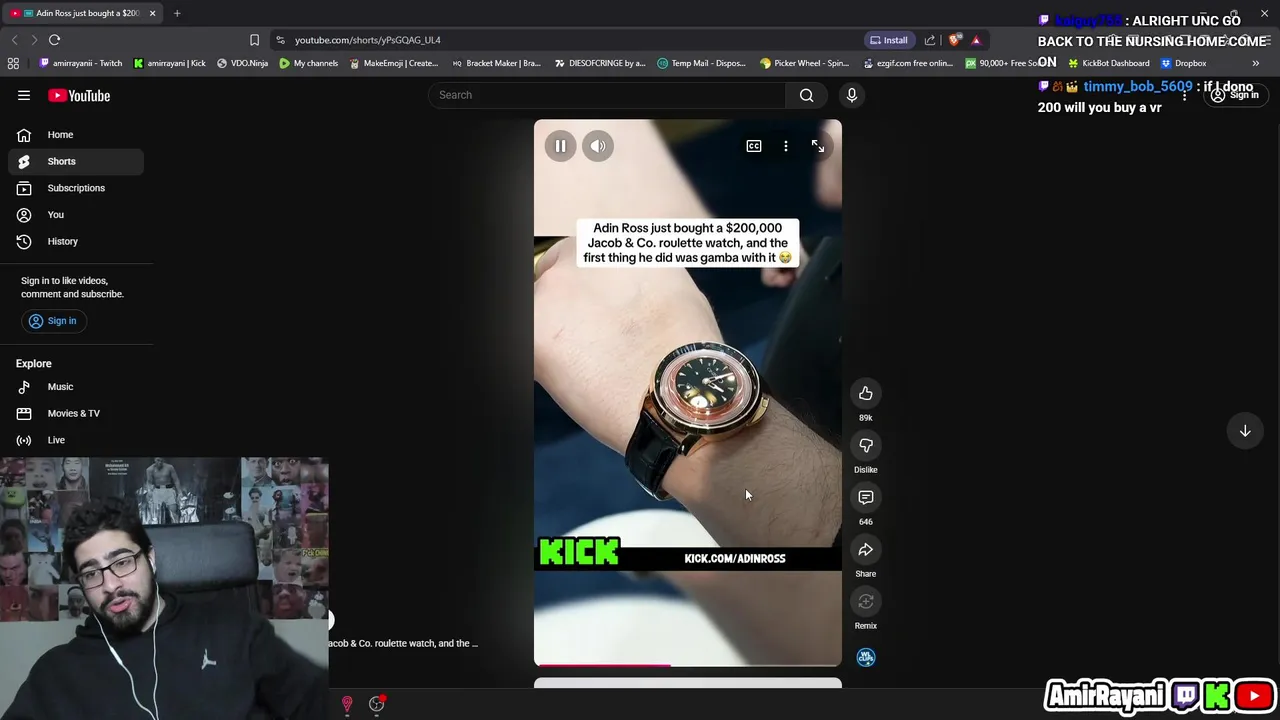Open Brave Shields lion icon
1280x720 pixels.
click(955, 40)
